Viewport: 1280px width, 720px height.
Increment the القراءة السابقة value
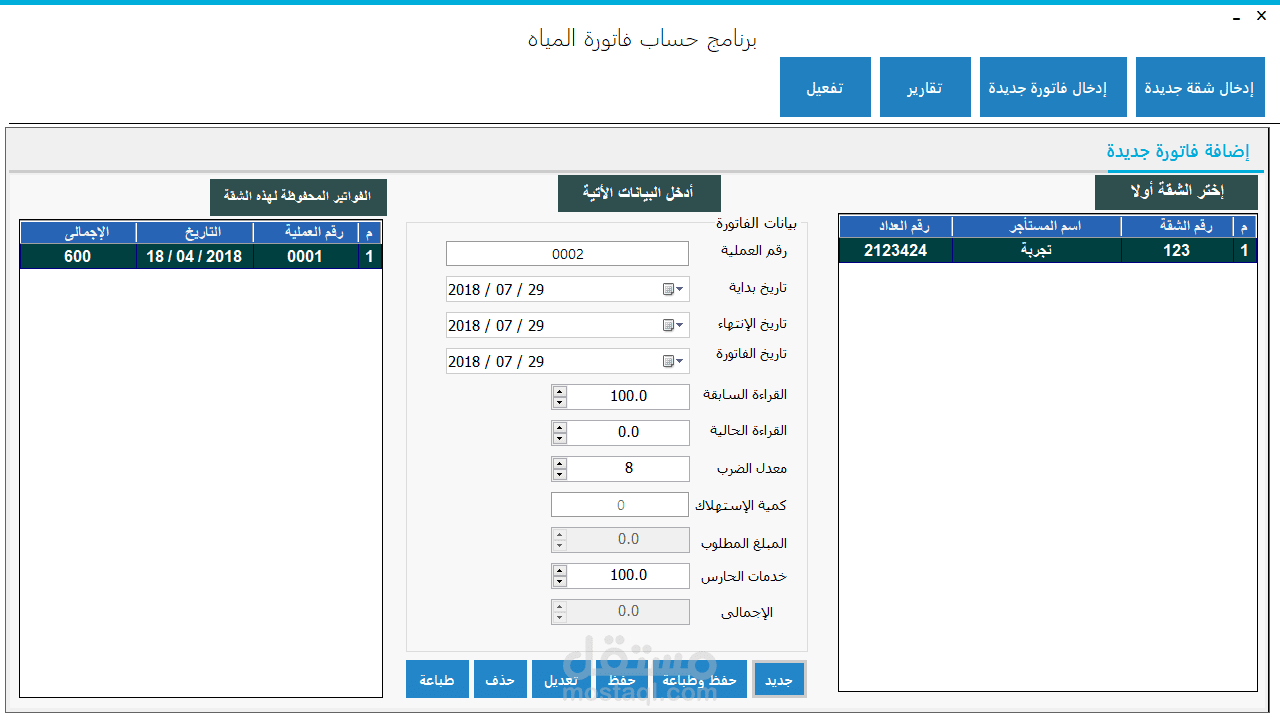tap(559, 392)
